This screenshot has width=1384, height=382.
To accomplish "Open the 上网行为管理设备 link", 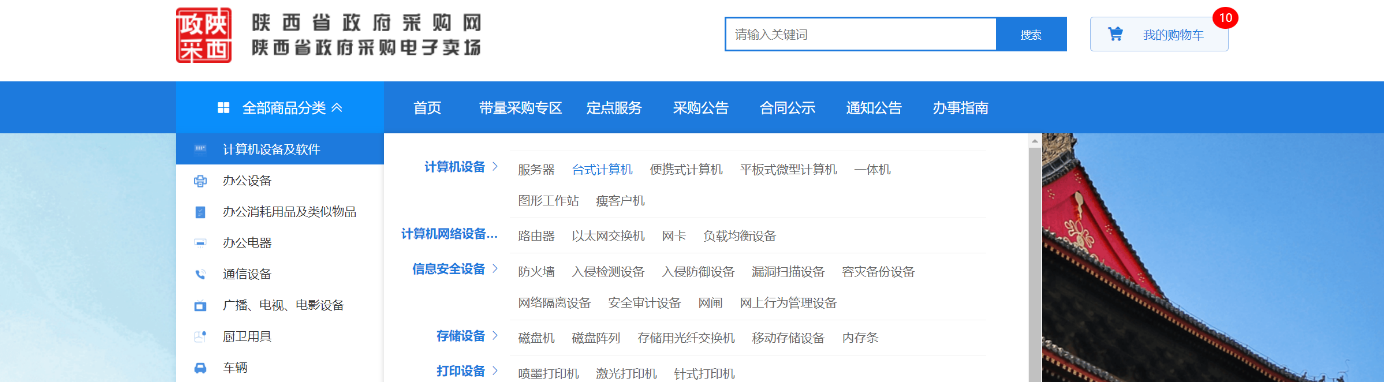I will [788, 302].
